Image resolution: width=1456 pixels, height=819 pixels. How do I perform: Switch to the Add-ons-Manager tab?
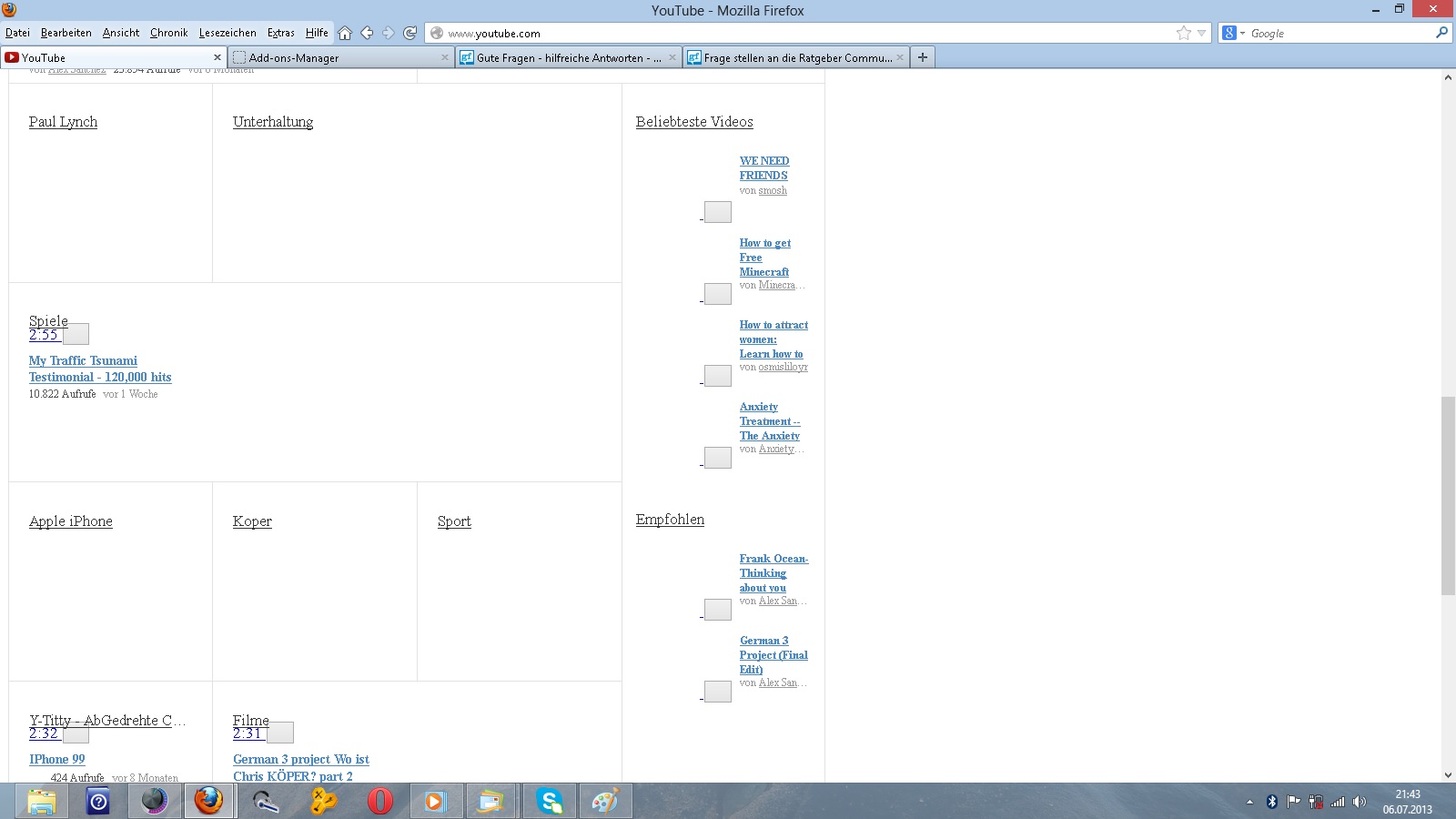[x=341, y=57]
